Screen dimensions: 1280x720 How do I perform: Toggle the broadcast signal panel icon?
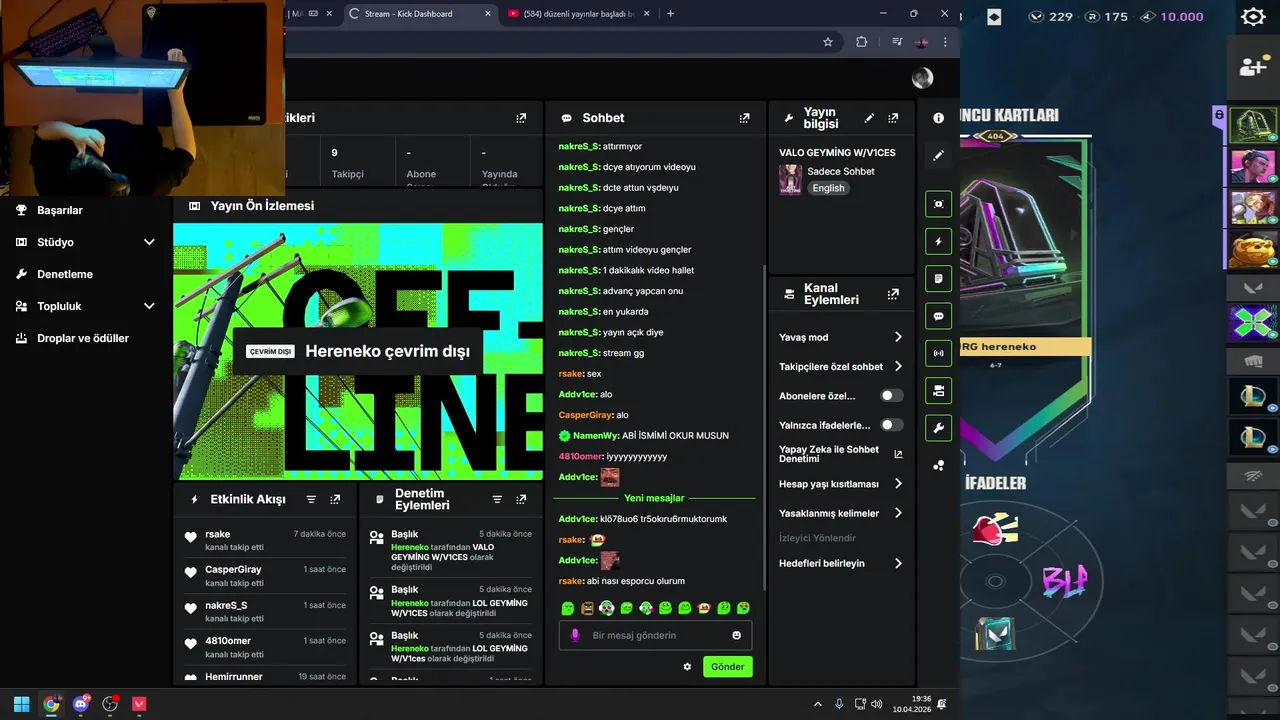point(938,353)
